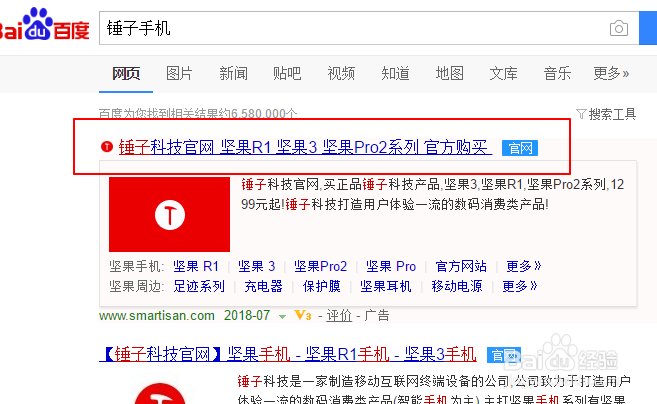The height and width of the screenshot is (404, 657).
Task: Open the 音乐 tab
Action: tap(557, 74)
